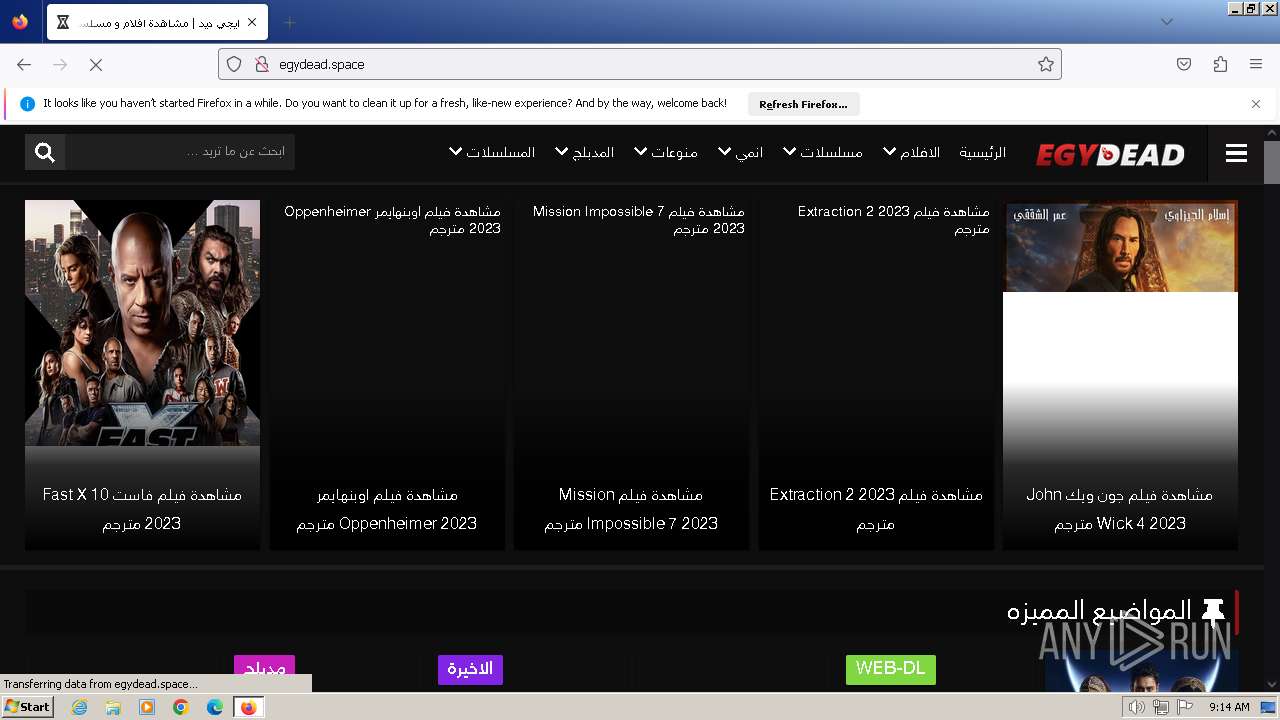1280x720 pixels.
Task: Click the الاخيرة purple badge
Action: [470, 669]
